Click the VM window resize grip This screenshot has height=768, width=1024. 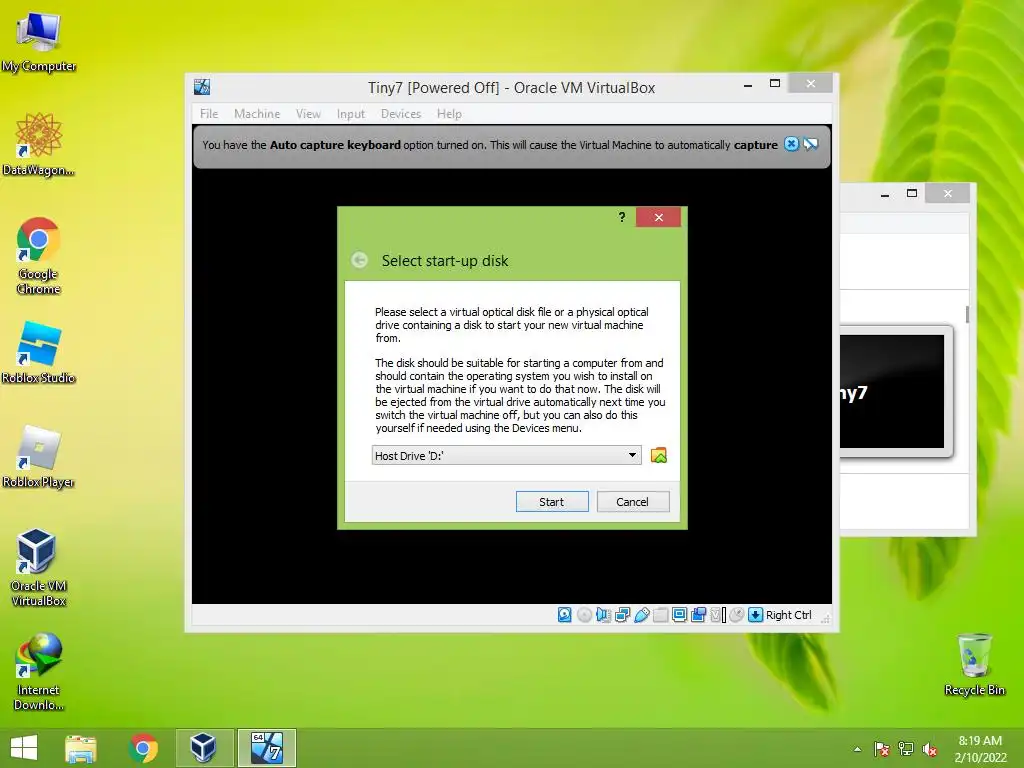tap(825, 618)
